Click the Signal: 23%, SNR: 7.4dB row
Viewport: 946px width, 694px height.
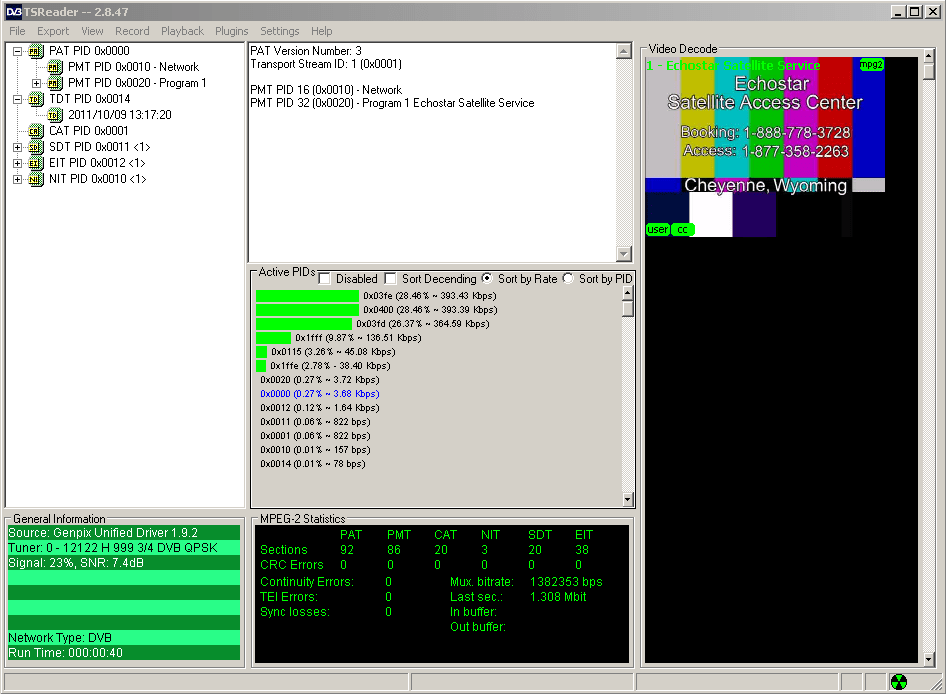[124, 563]
